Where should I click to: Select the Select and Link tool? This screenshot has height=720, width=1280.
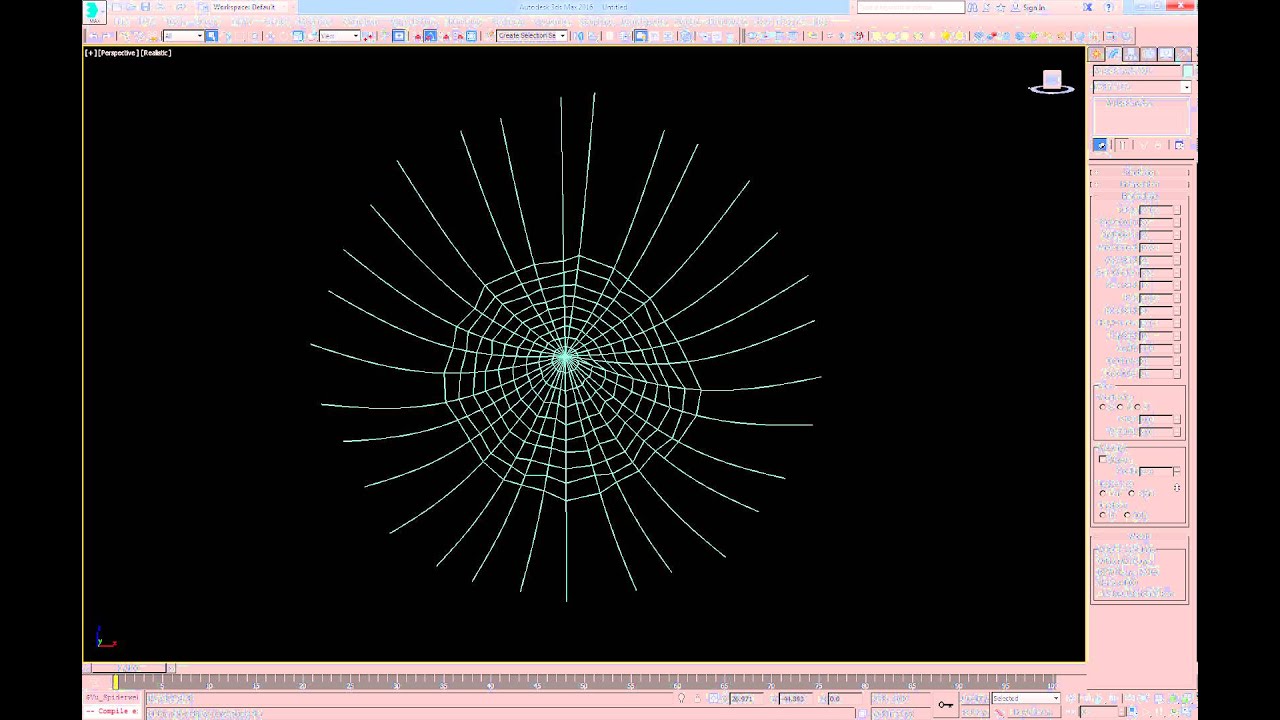coord(124,36)
